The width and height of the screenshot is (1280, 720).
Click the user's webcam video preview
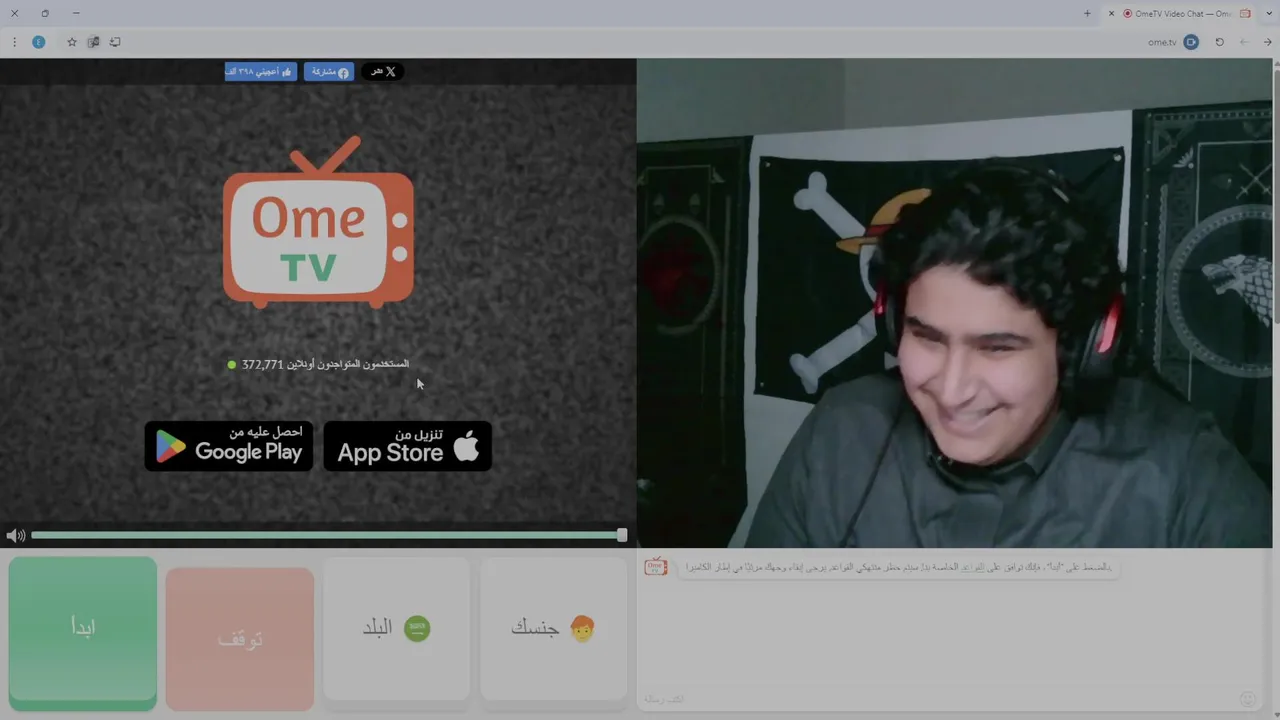[x=954, y=303]
